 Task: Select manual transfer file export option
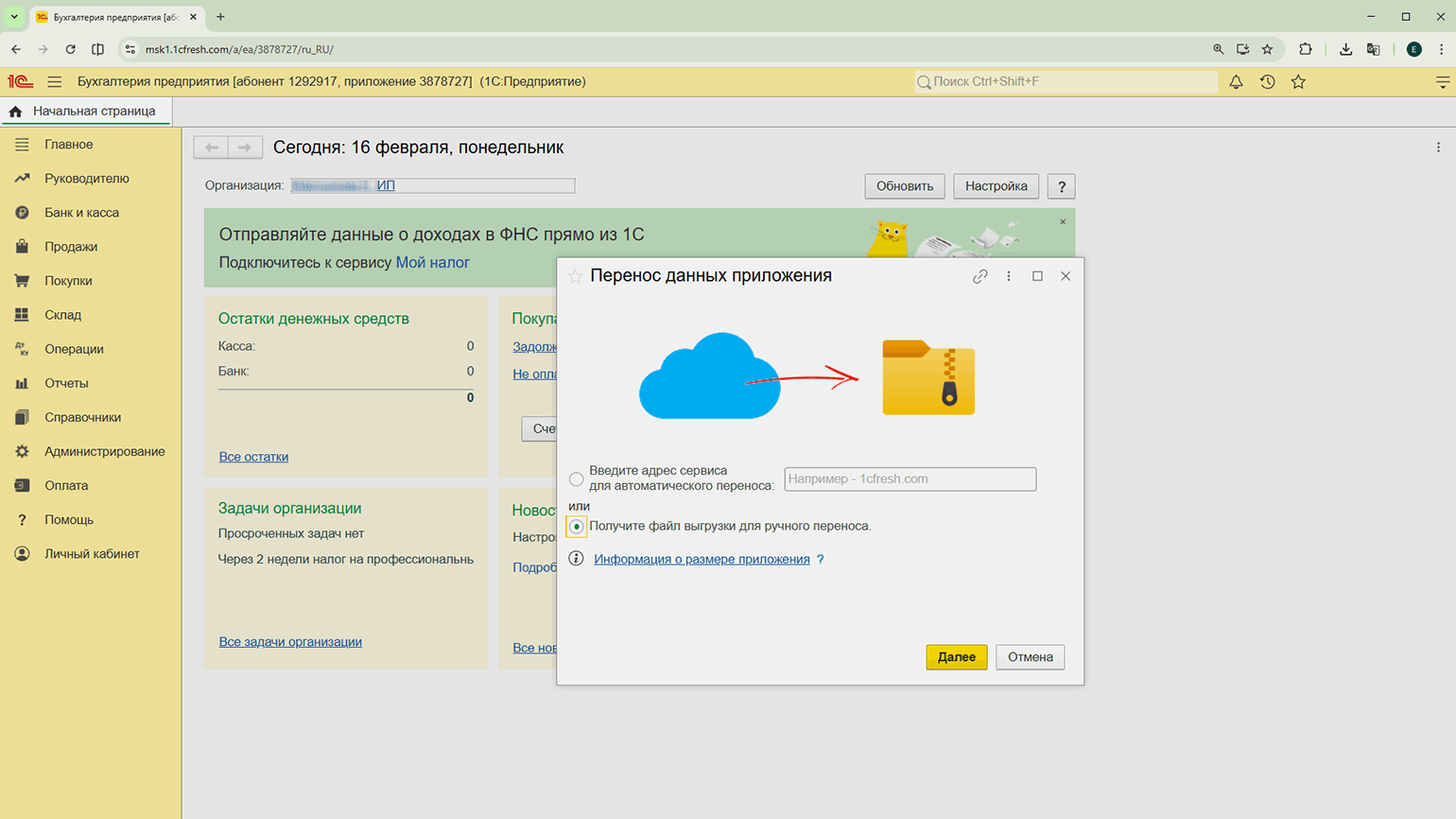click(576, 527)
